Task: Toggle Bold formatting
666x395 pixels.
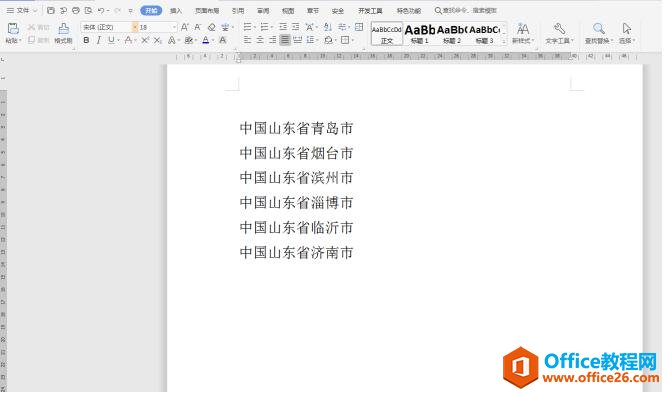Action: coord(86,40)
